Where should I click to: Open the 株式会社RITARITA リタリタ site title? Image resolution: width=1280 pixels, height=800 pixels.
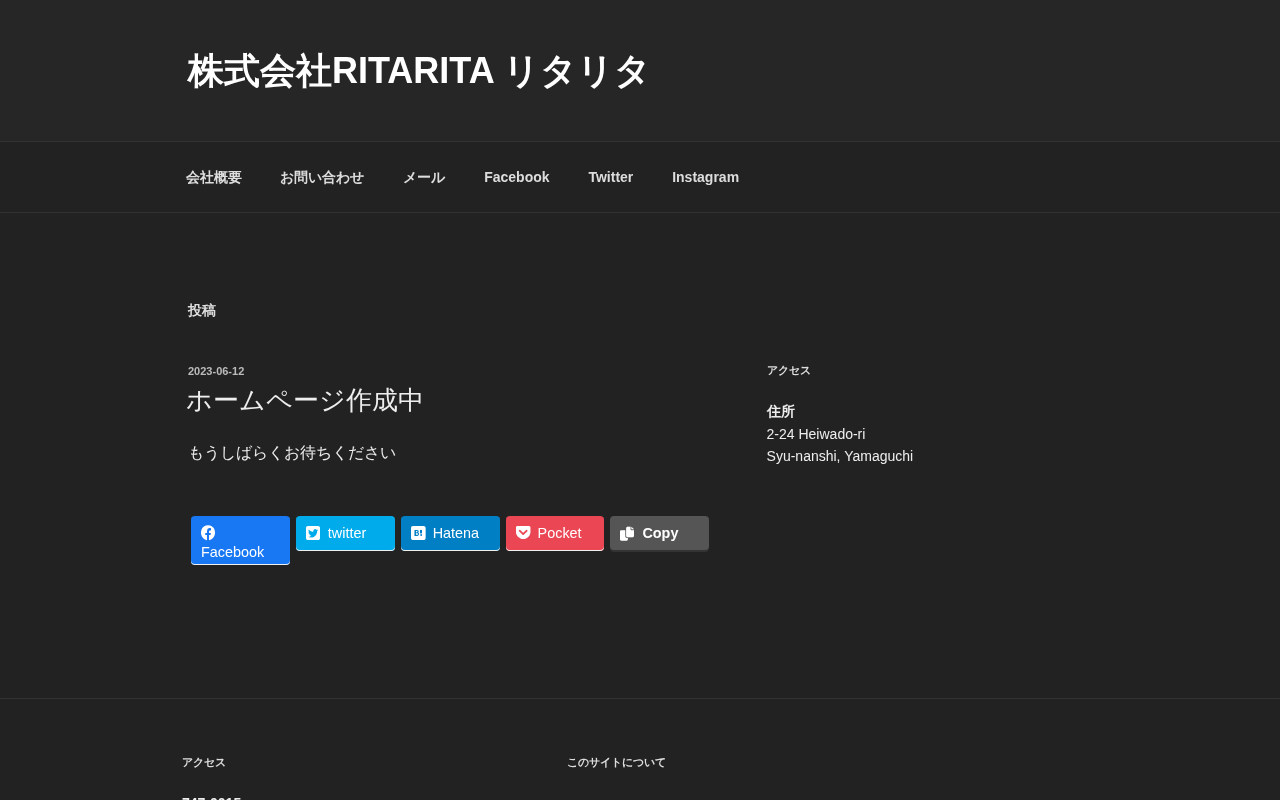(x=418, y=71)
